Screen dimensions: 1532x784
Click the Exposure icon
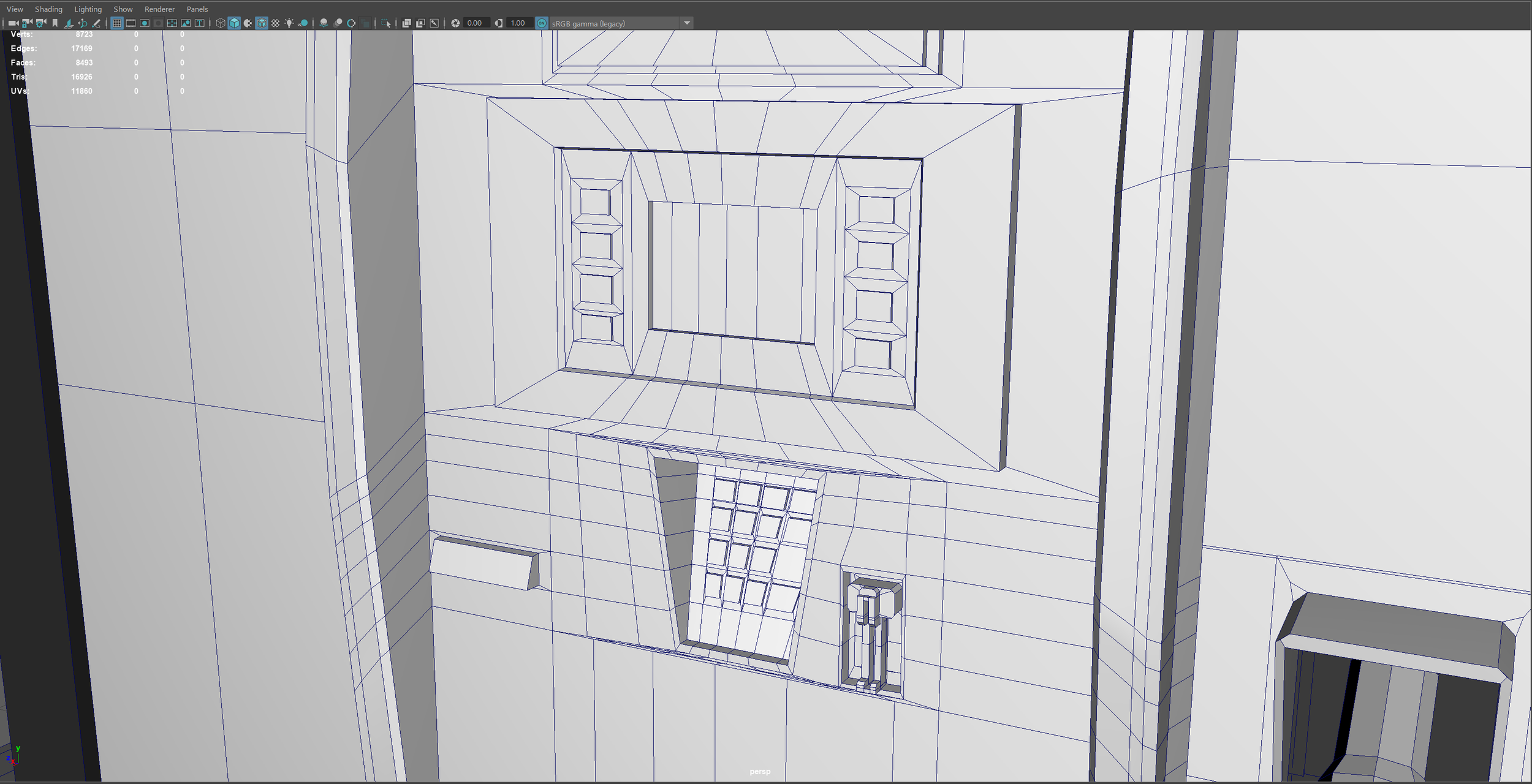pos(455,23)
